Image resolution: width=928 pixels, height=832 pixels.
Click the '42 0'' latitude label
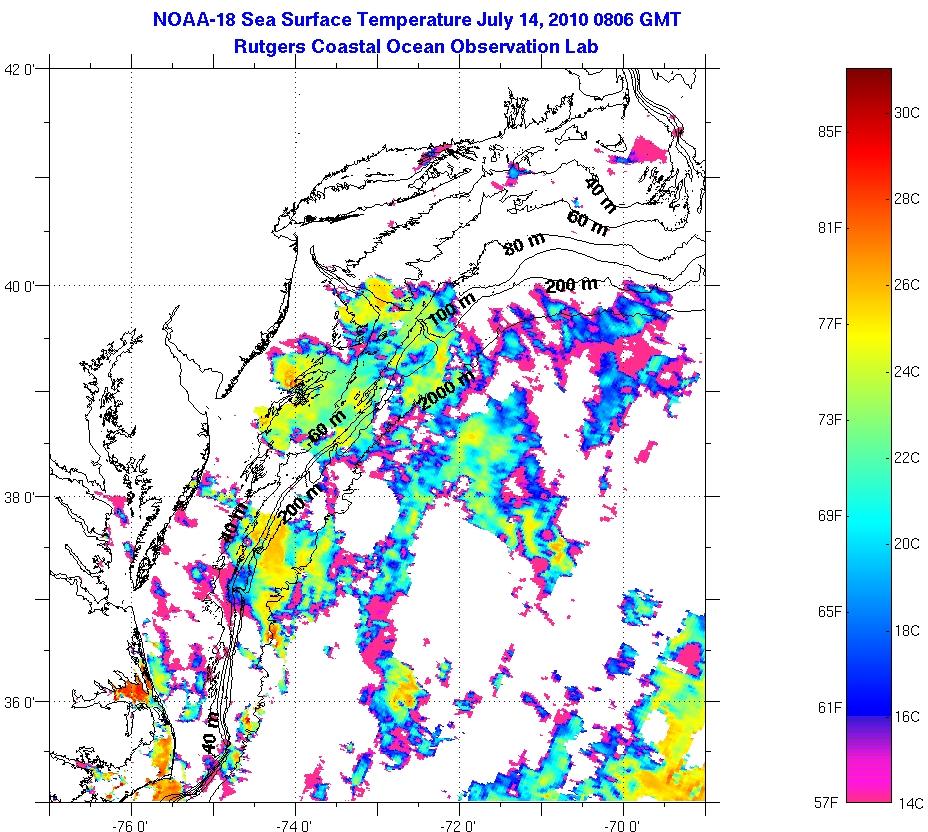(x=20, y=70)
